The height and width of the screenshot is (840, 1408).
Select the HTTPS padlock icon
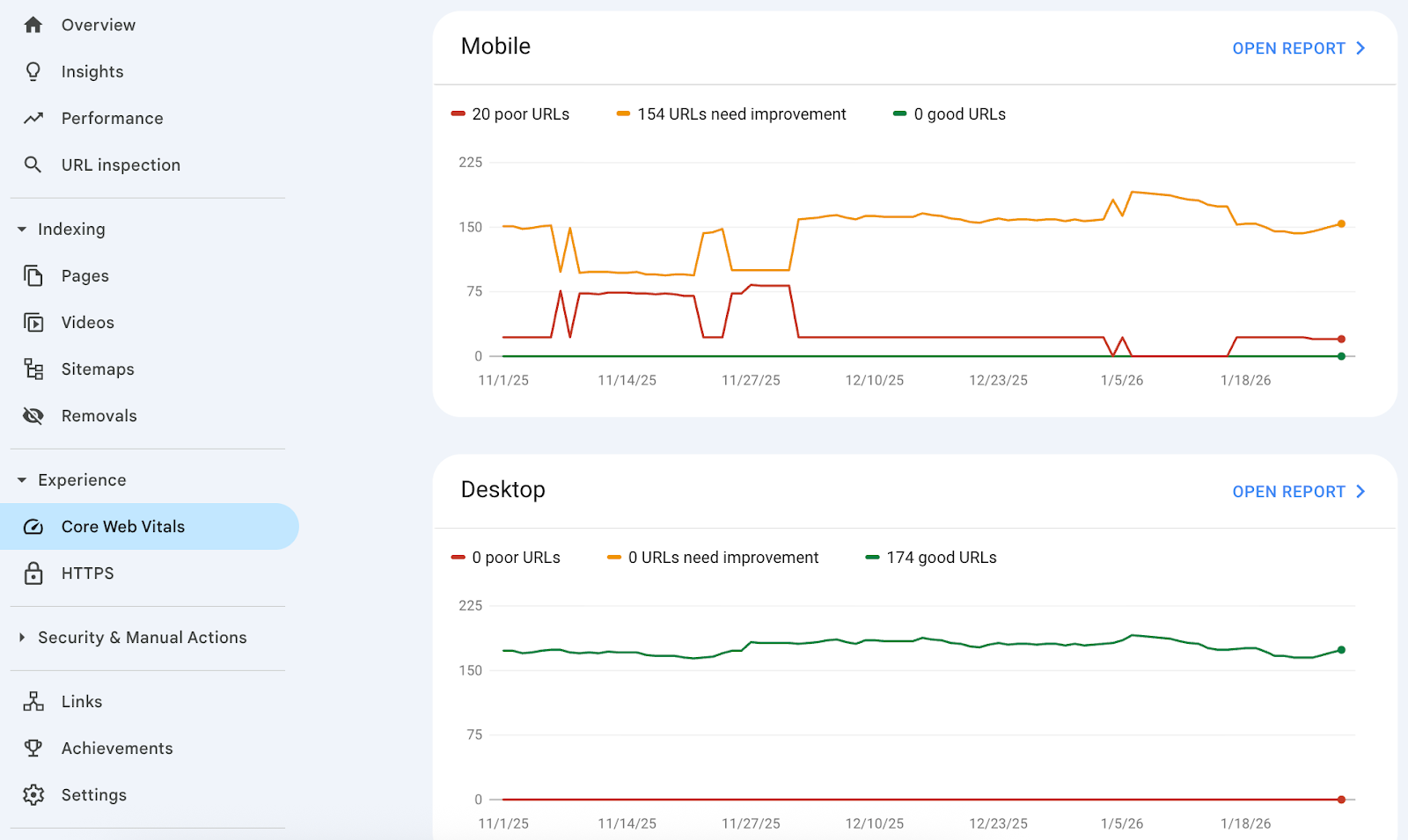pyautogui.click(x=33, y=573)
